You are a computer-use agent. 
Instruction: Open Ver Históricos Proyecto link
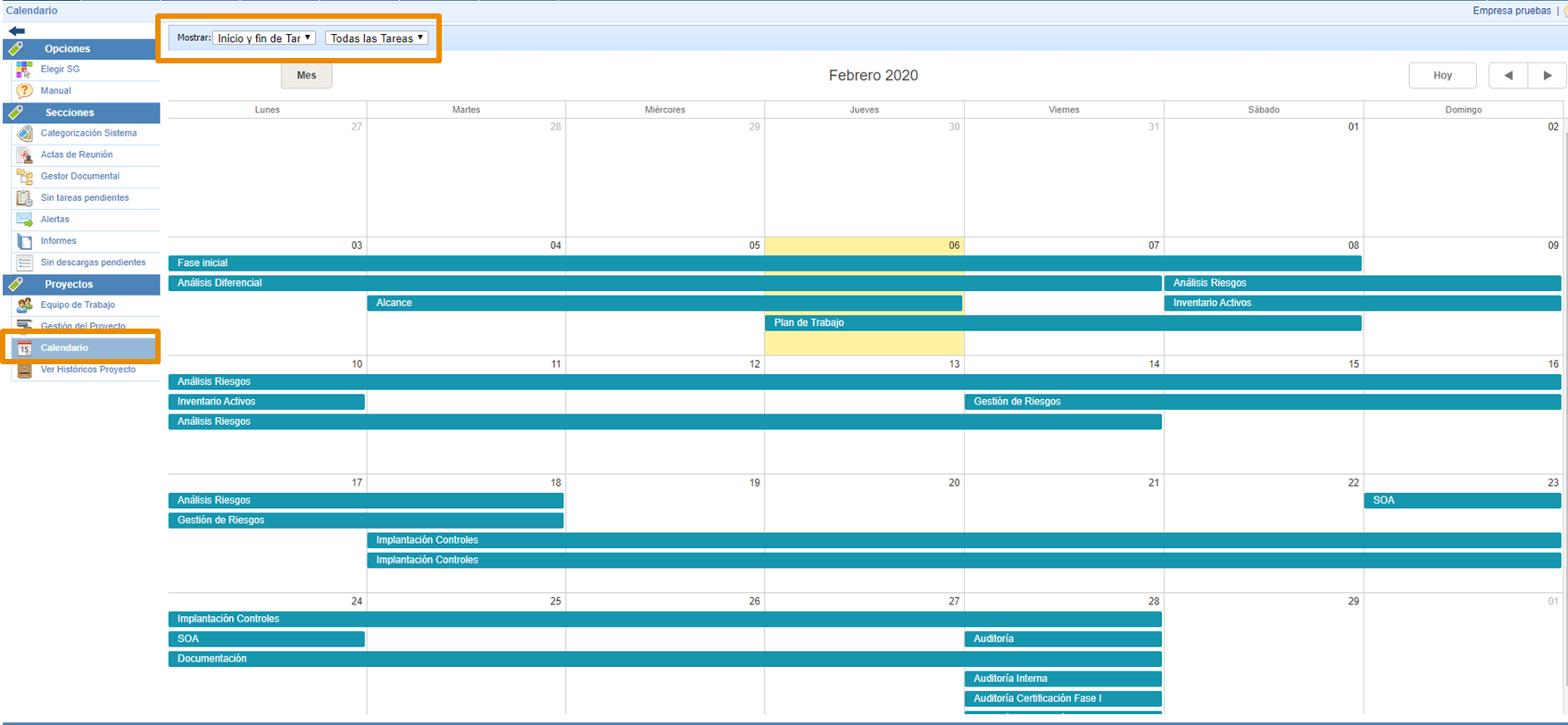[x=87, y=370]
